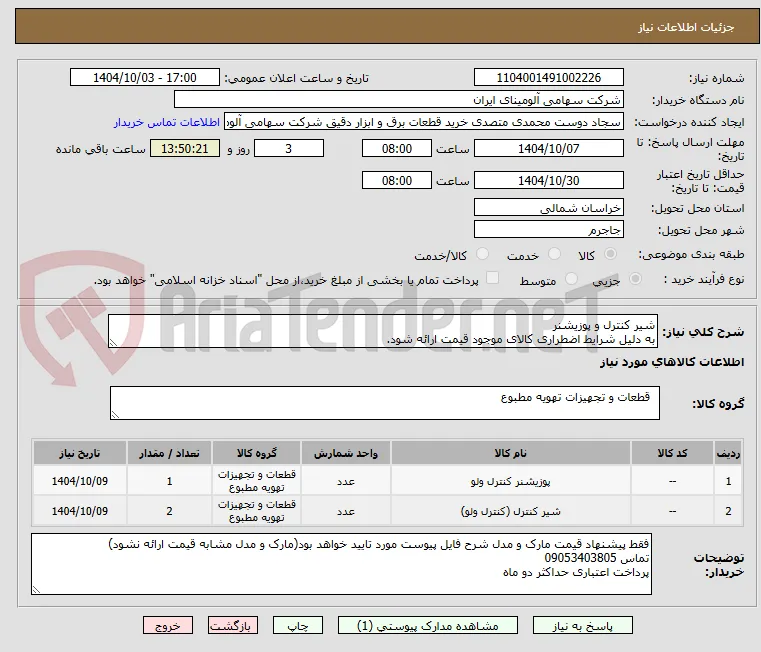Click the شماره نیاز field 1104001491002226
This screenshot has width=761, height=652.
(548, 78)
